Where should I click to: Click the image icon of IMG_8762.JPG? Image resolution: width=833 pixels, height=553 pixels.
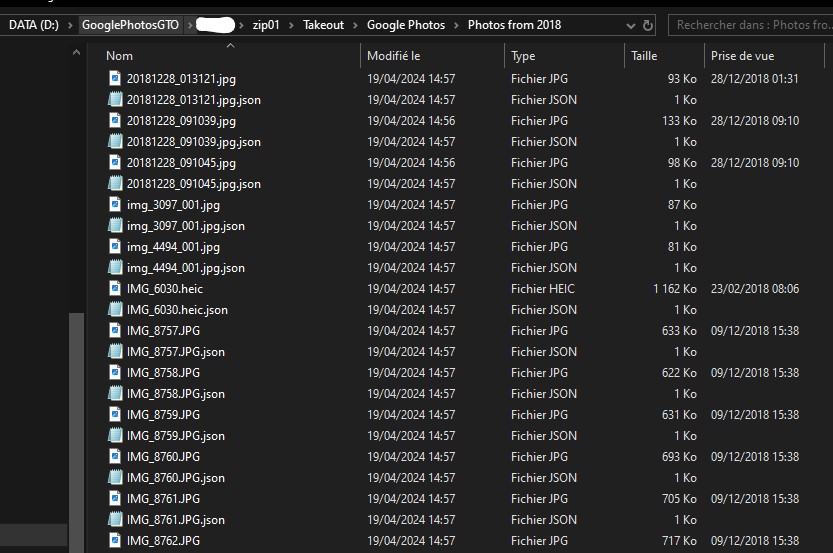point(115,540)
